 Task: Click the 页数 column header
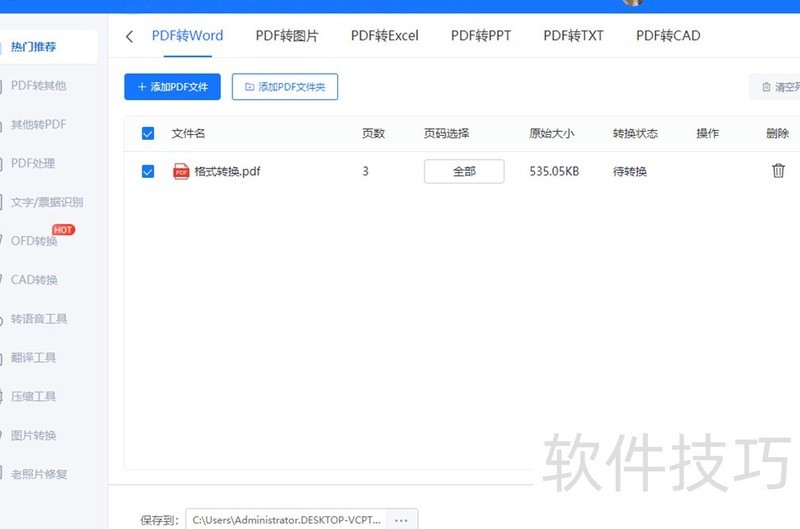tap(373, 134)
